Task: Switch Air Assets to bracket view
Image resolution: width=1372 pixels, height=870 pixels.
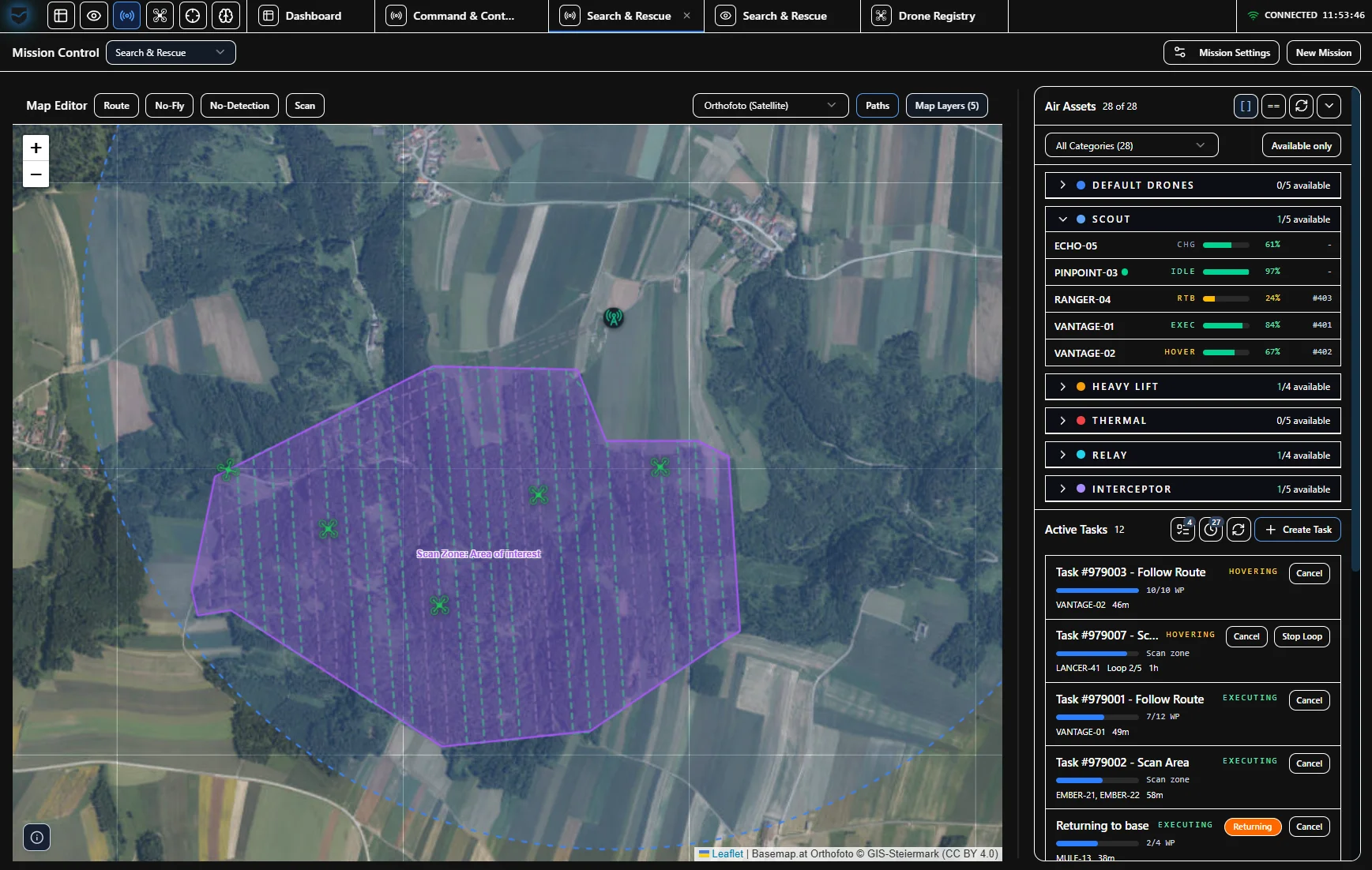Action: (x=1246, y=106)
